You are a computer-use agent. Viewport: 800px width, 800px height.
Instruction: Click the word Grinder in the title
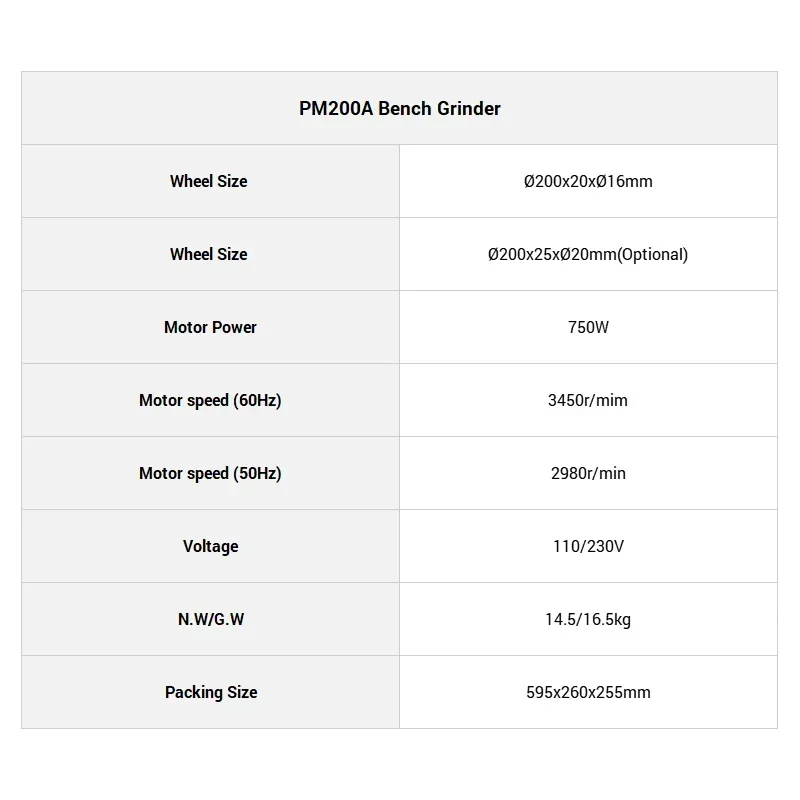click(x=470, y=108)
